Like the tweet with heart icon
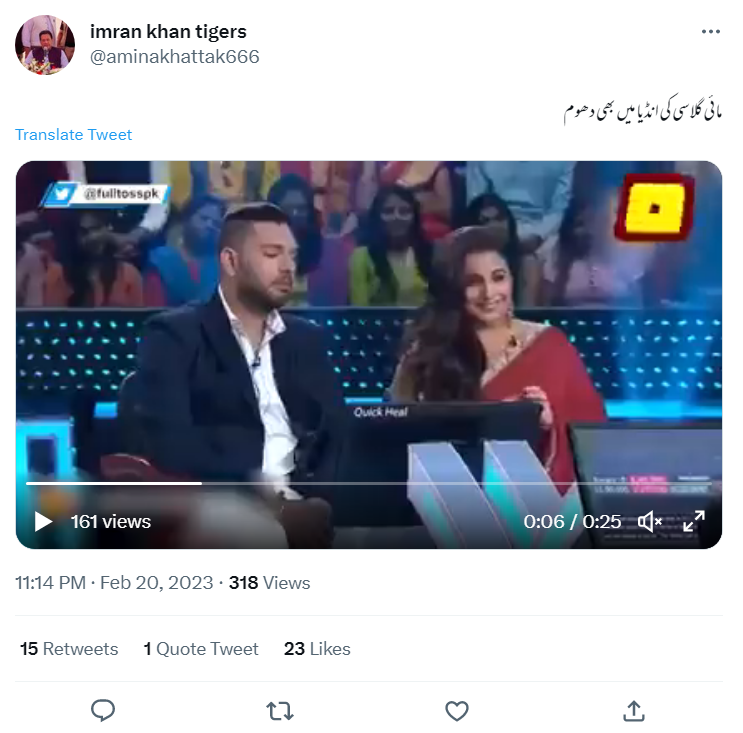The image size is (743, 733). coord(457,711)
